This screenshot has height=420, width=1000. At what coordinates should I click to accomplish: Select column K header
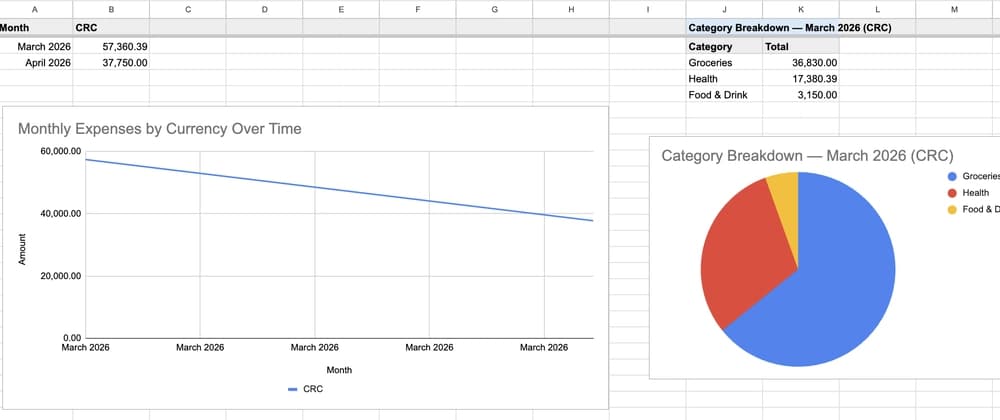coord(799,9)
